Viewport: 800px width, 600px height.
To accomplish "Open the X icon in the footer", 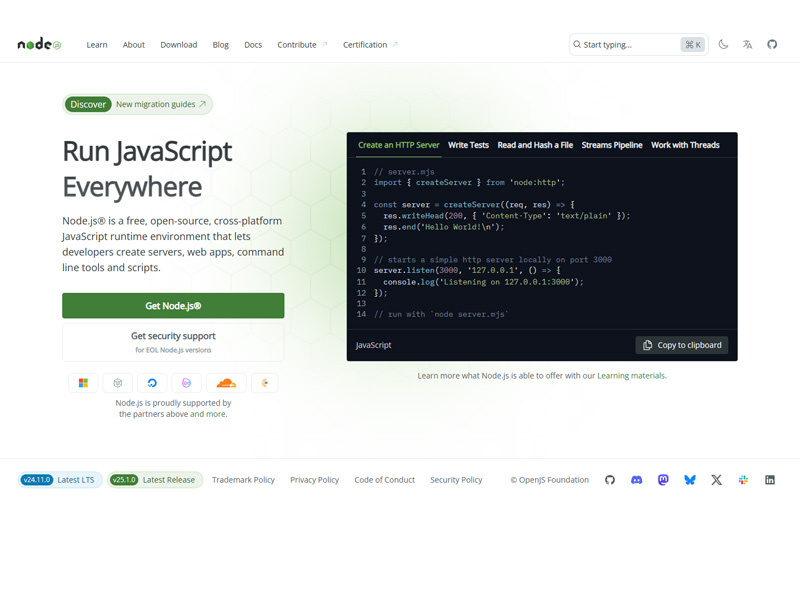I will coord(716,480).
